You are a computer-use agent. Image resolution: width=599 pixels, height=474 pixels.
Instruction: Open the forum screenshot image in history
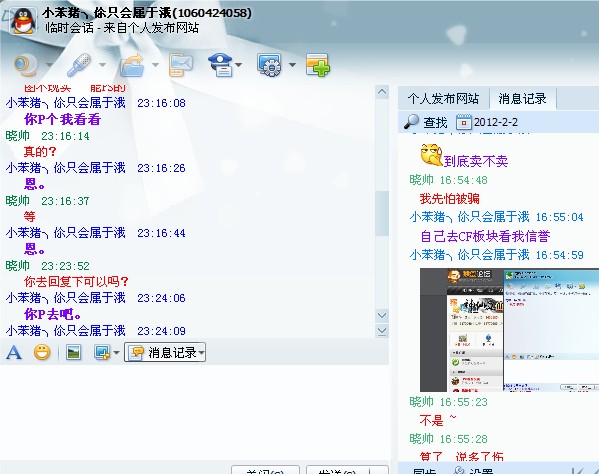pos(509,330)
